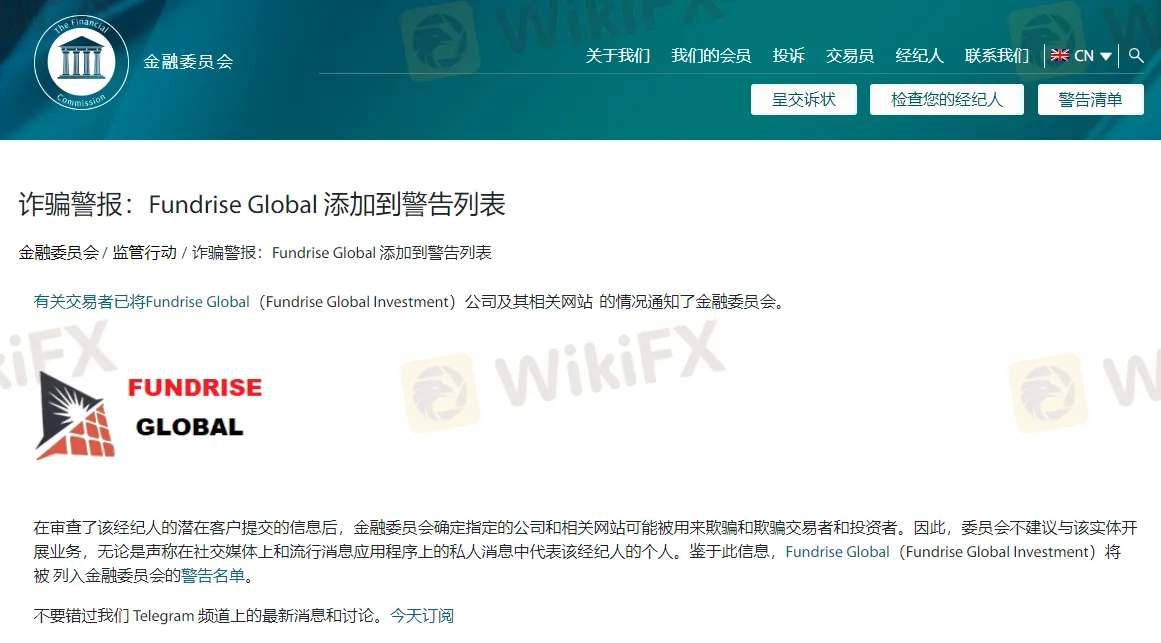This screenshot has height=643, width=1161.
Task: Open the 我们的会员 menu
Action: (711, 56)
